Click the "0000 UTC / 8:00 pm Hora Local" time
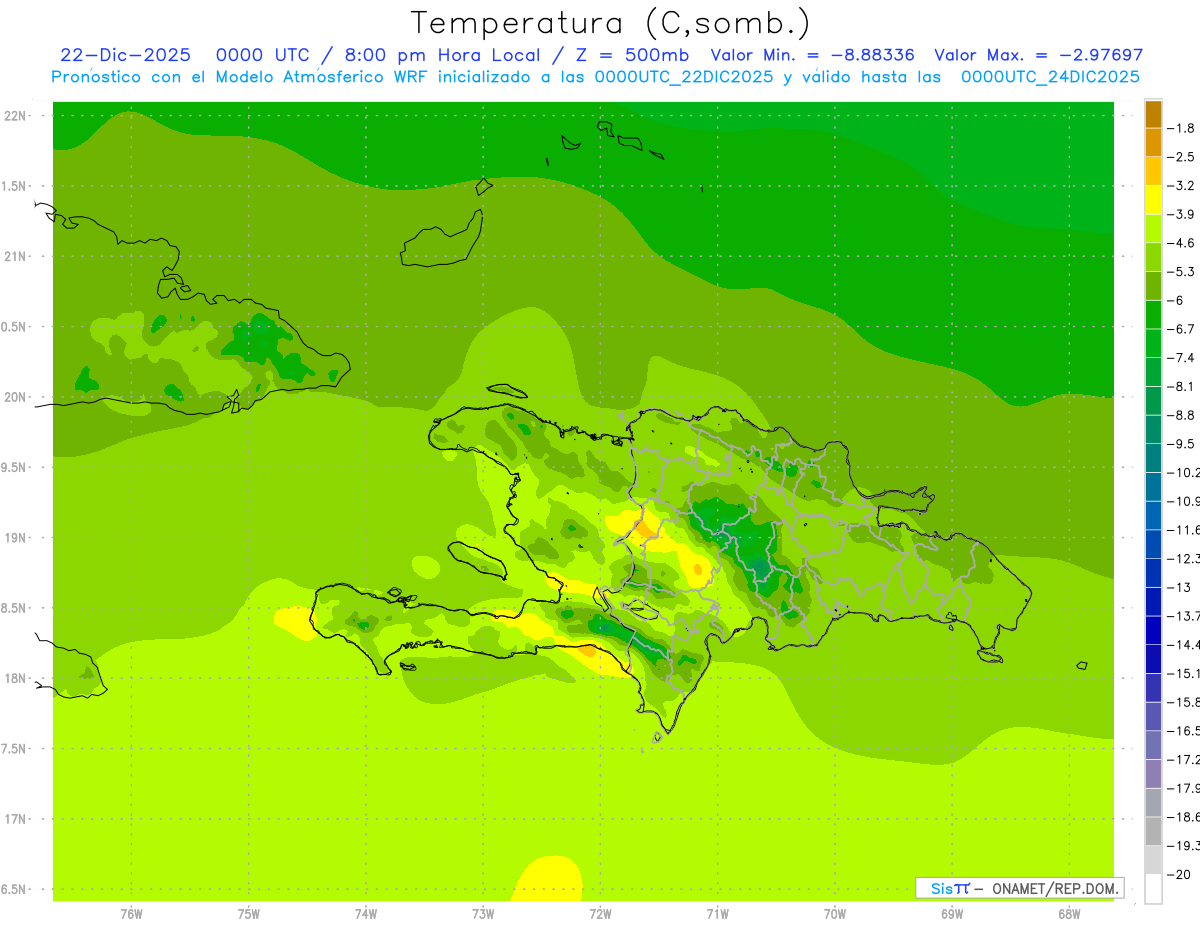Screen dimensions: 1200x927 point(379,55)
